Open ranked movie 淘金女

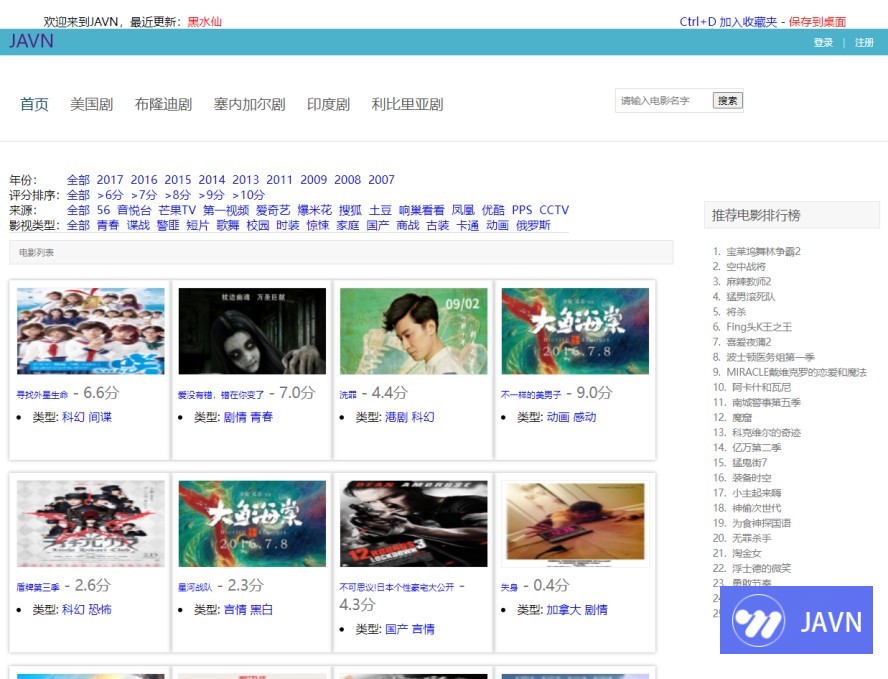746,553
